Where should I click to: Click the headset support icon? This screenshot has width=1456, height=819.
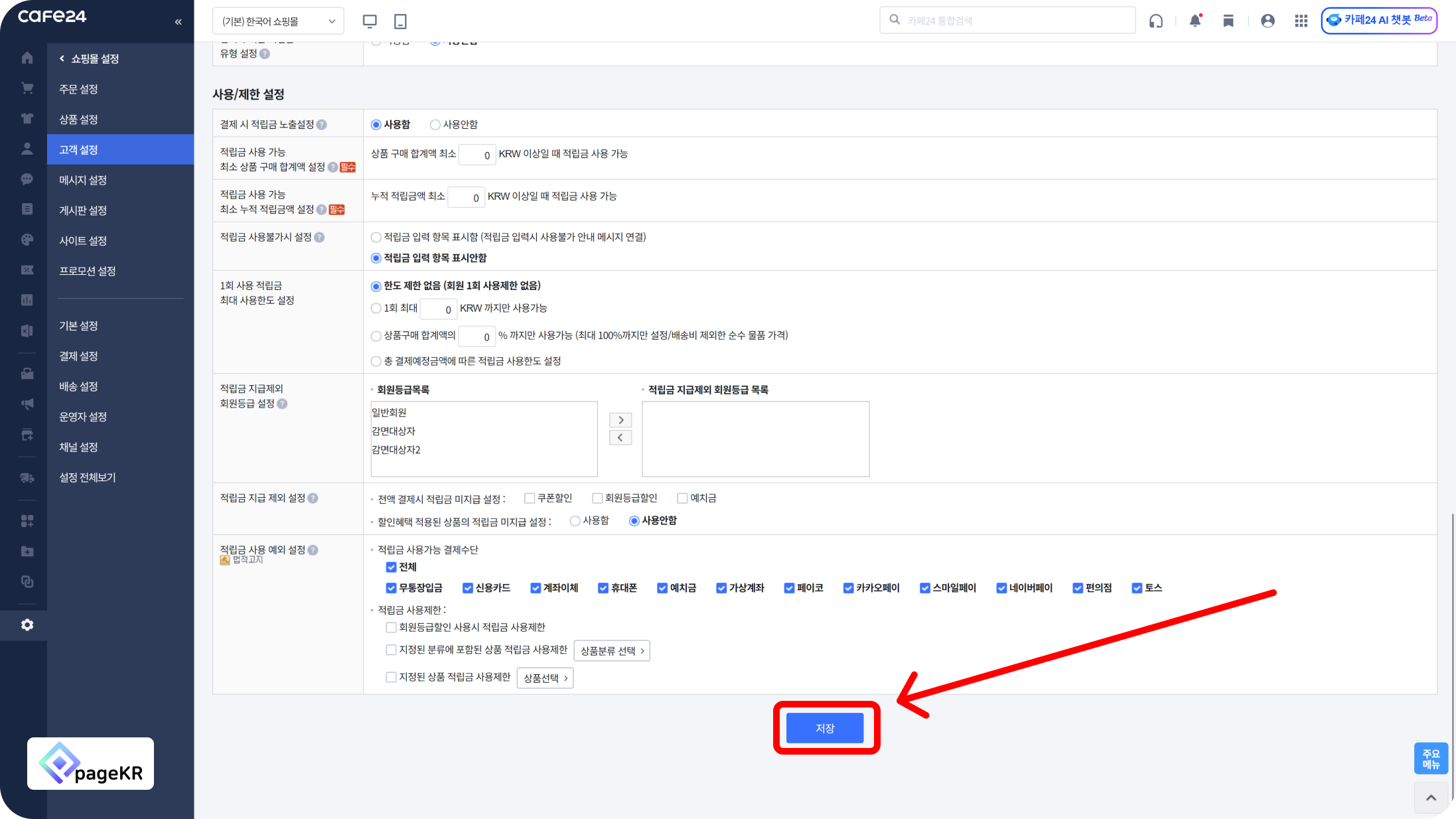[1156, 21]
